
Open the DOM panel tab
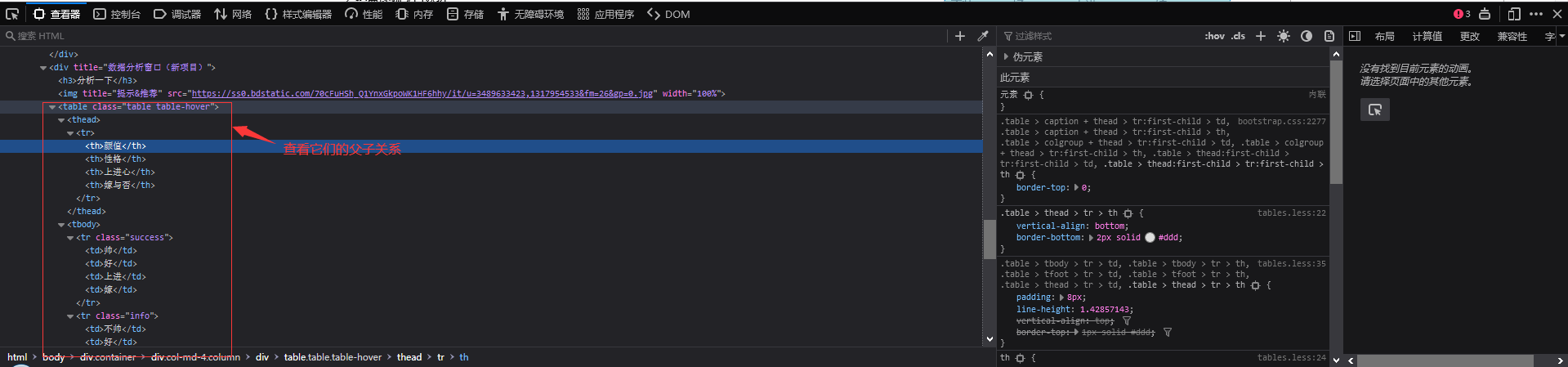click(668, 14)
